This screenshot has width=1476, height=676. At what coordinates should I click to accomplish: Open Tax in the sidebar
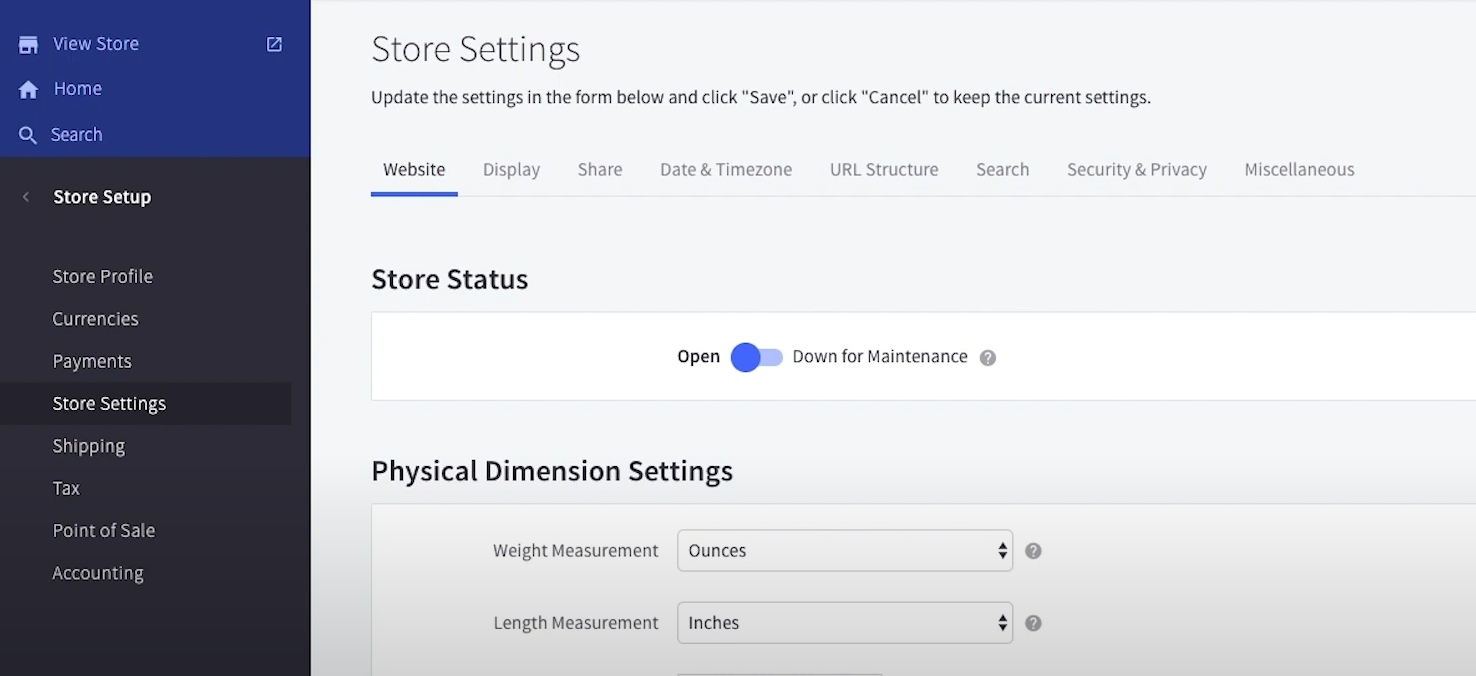[x=66, y=489]
